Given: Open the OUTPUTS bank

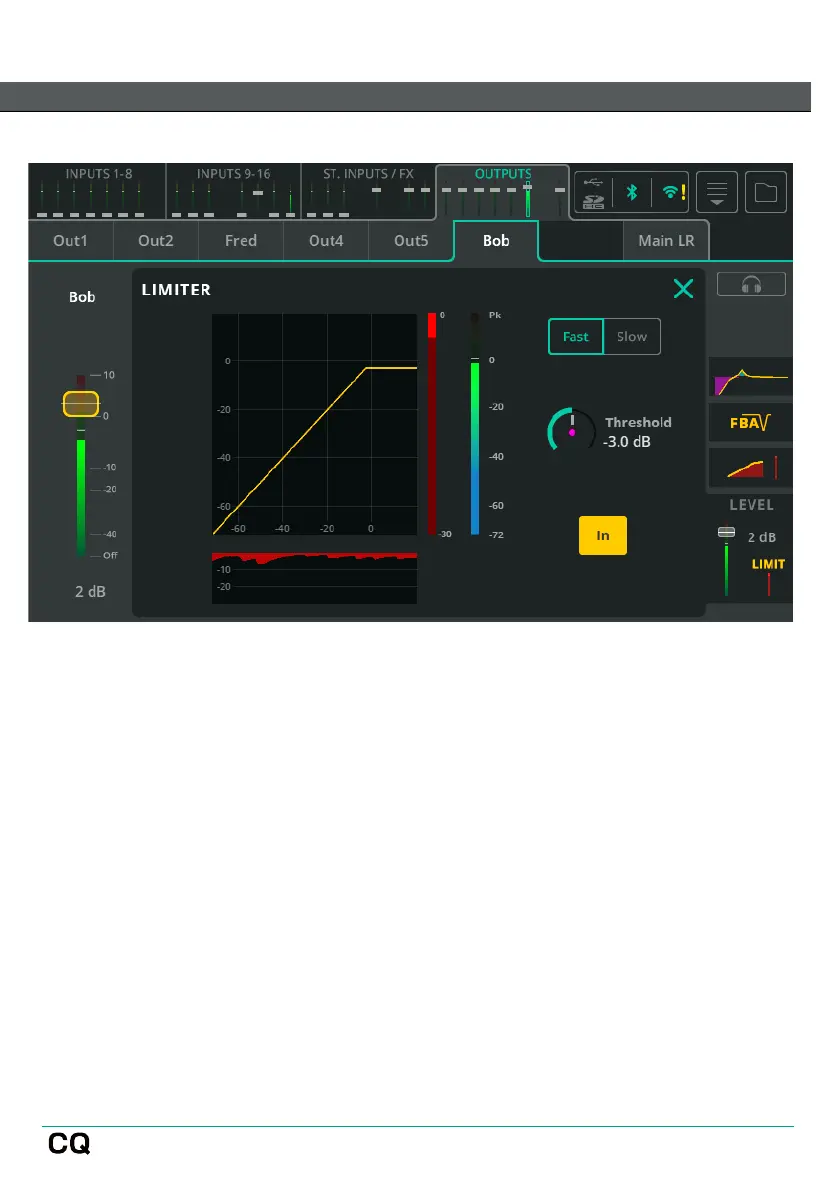Looking at the screenshot, I should (x=503, y=191).
